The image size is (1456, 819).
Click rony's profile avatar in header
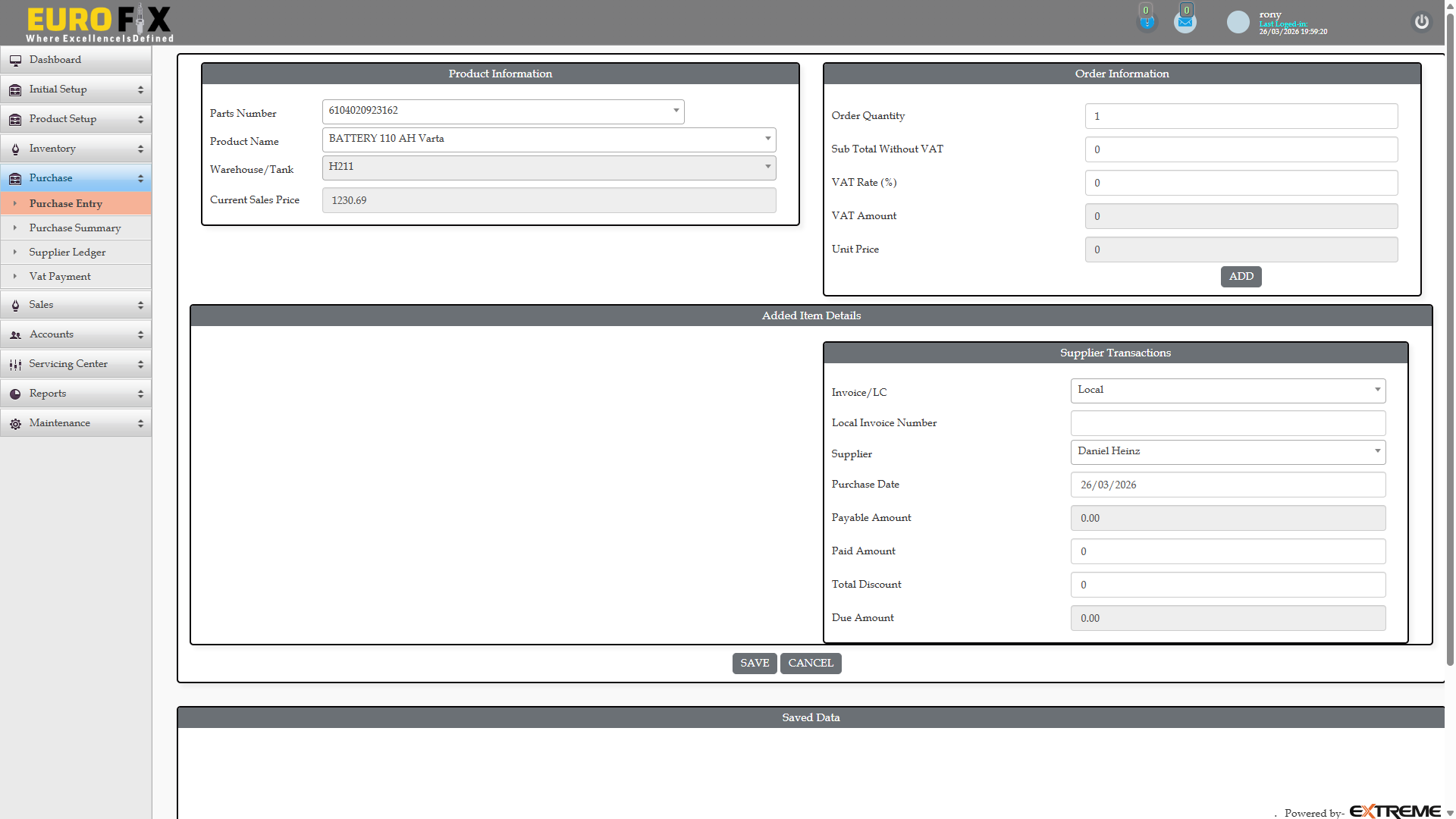[1237, 22]
